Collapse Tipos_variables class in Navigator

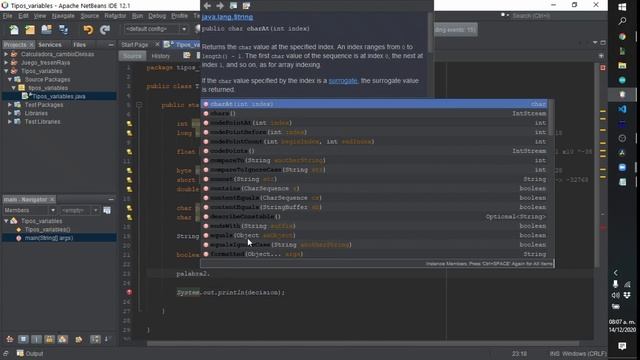click(x=6, y=221)
